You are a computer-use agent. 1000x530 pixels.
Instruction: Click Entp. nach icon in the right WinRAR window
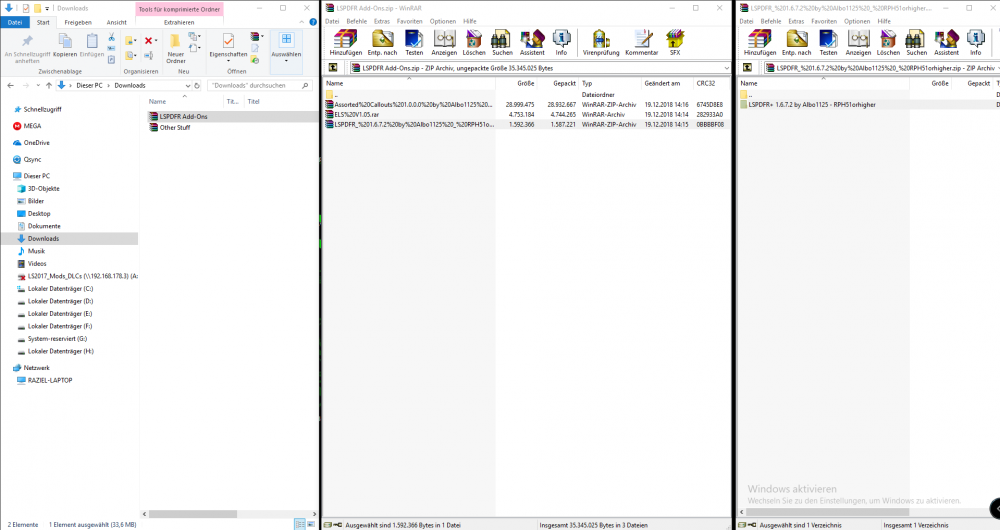tap(797, 42)
